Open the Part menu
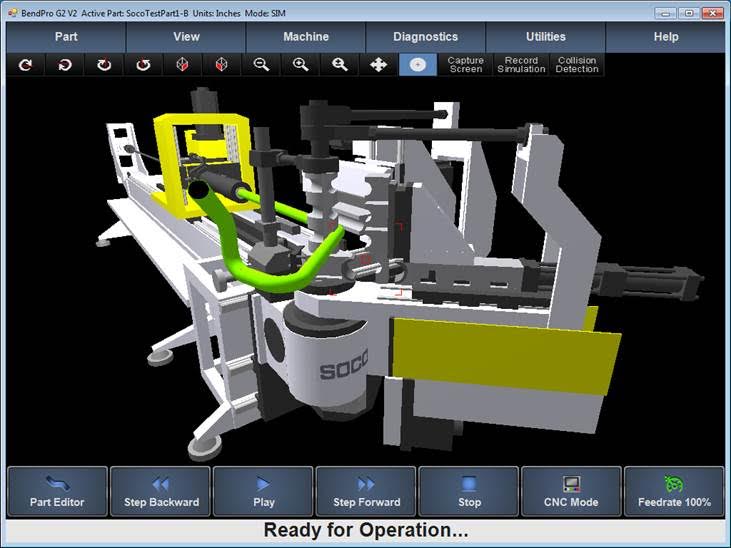The height and width of the screenshot is (548, 731). [66, 37]
